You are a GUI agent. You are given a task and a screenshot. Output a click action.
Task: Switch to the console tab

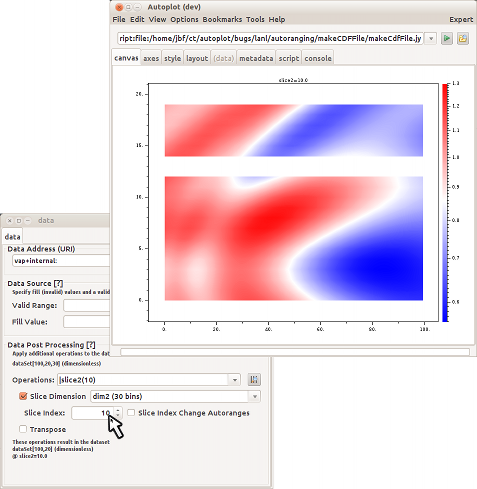[318, 58]
